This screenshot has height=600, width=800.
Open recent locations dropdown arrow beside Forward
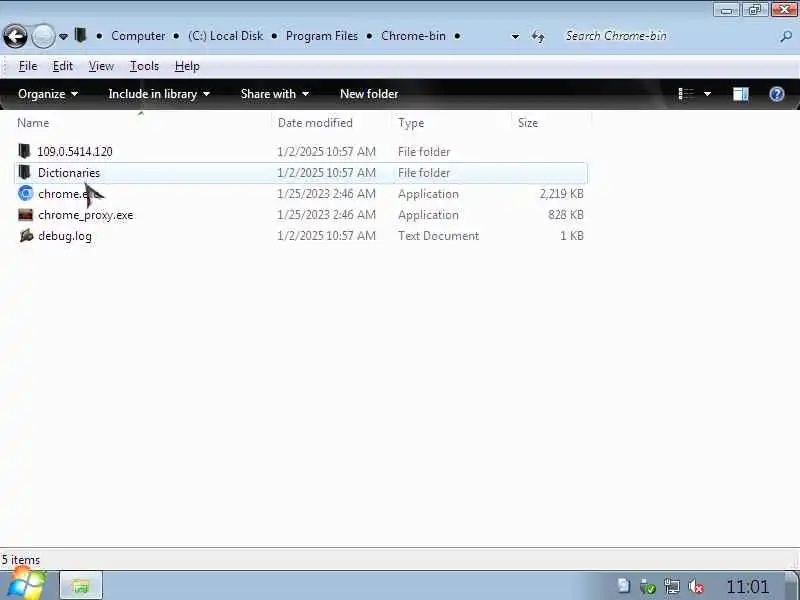tap(63, 37)
